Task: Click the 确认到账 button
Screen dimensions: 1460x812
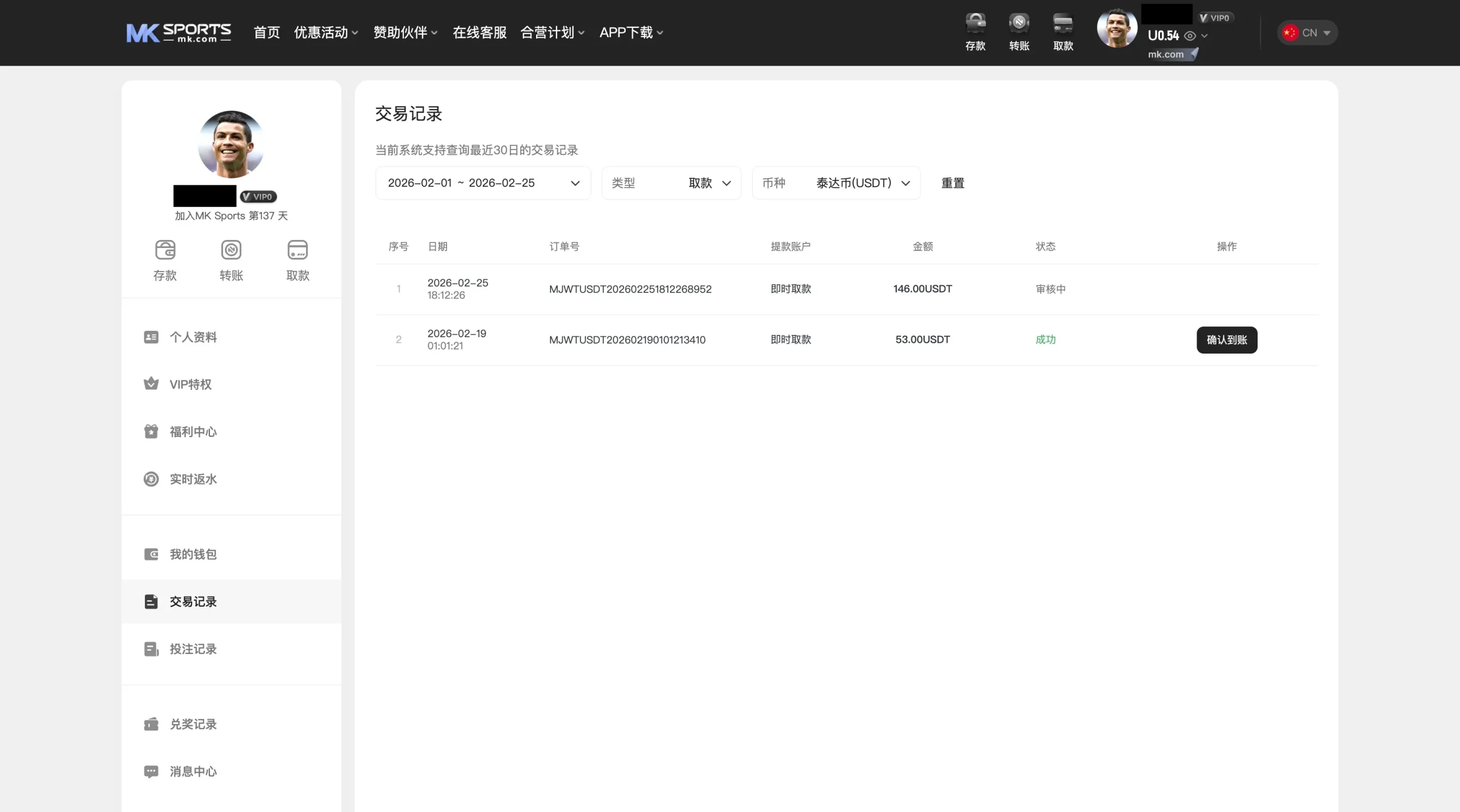Action: (1226, 340)
